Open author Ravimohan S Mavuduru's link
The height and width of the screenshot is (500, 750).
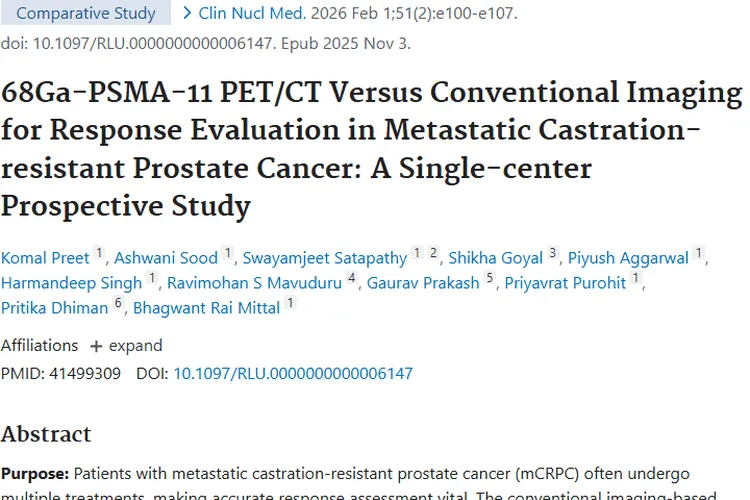coord(254,283)
